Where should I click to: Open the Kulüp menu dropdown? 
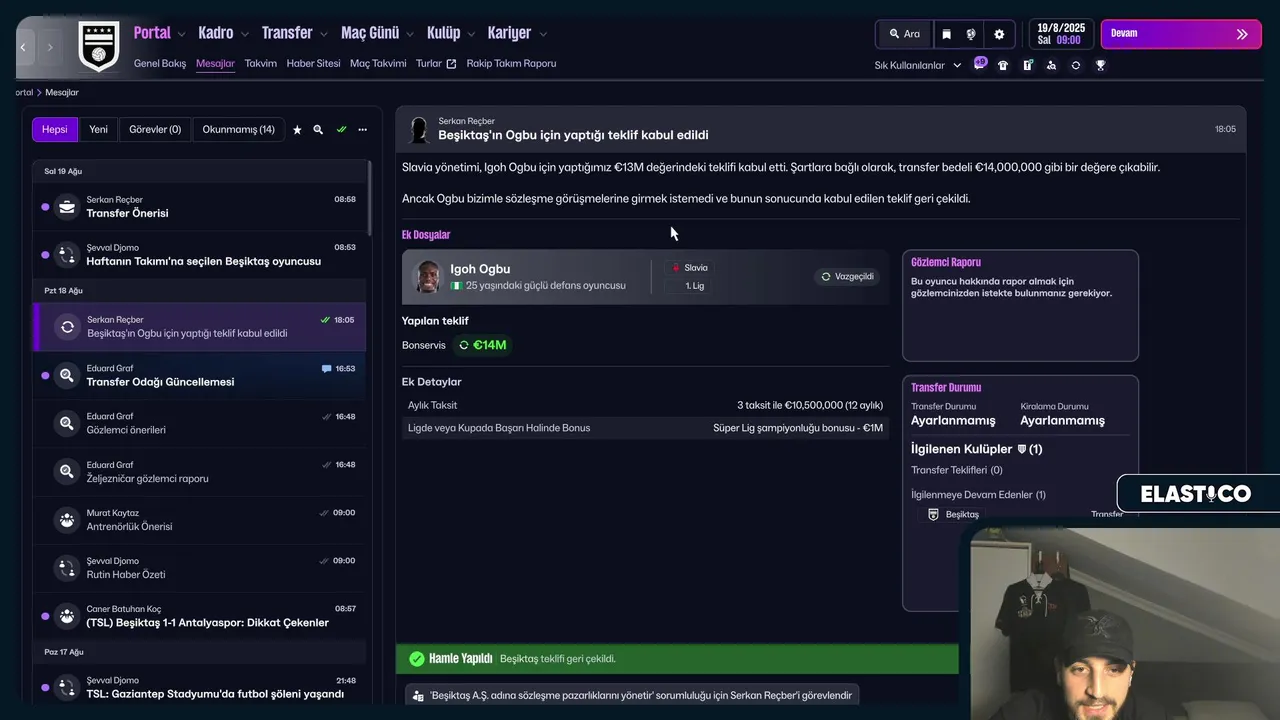(x=451, y=33)
